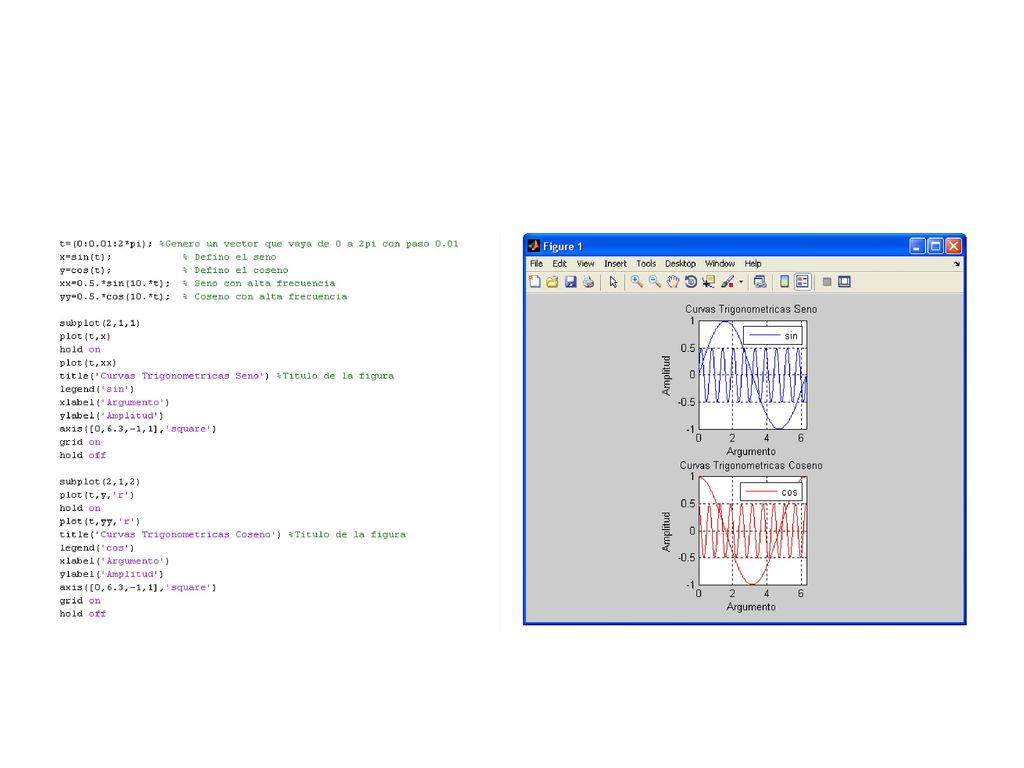
Task: Minimize the Figure 1 window
Action: (x=917, y=246)
